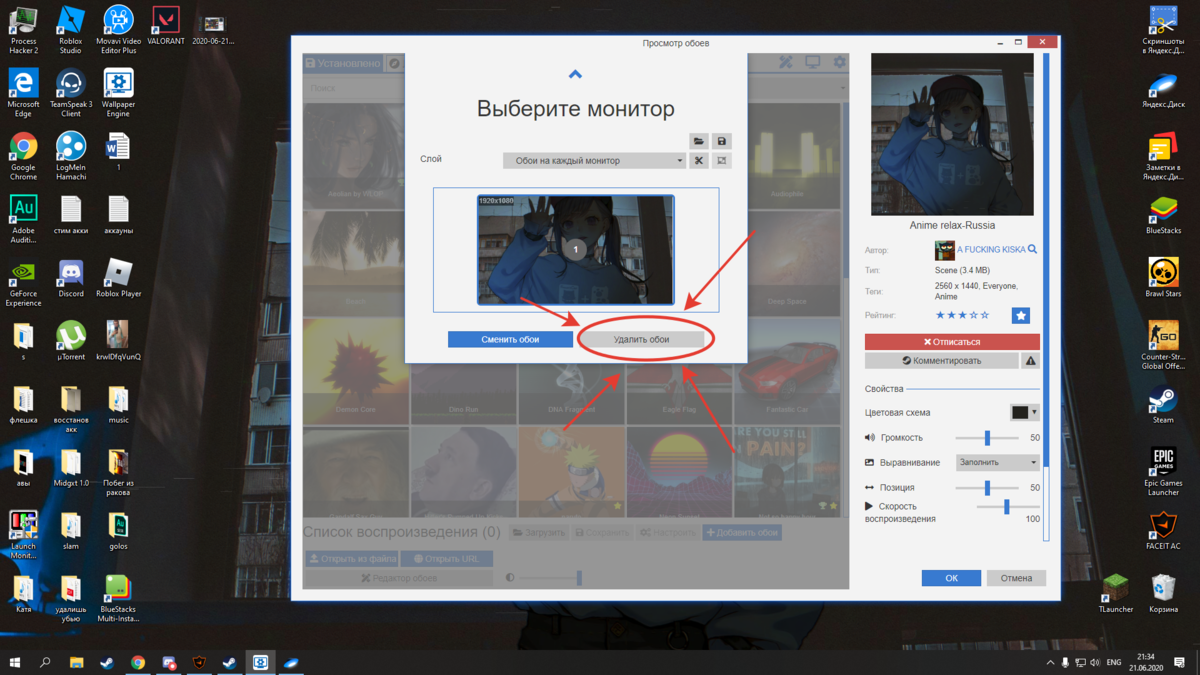
Task: Click the 'Открыть URL' button
Action: [x=446, y=559]
